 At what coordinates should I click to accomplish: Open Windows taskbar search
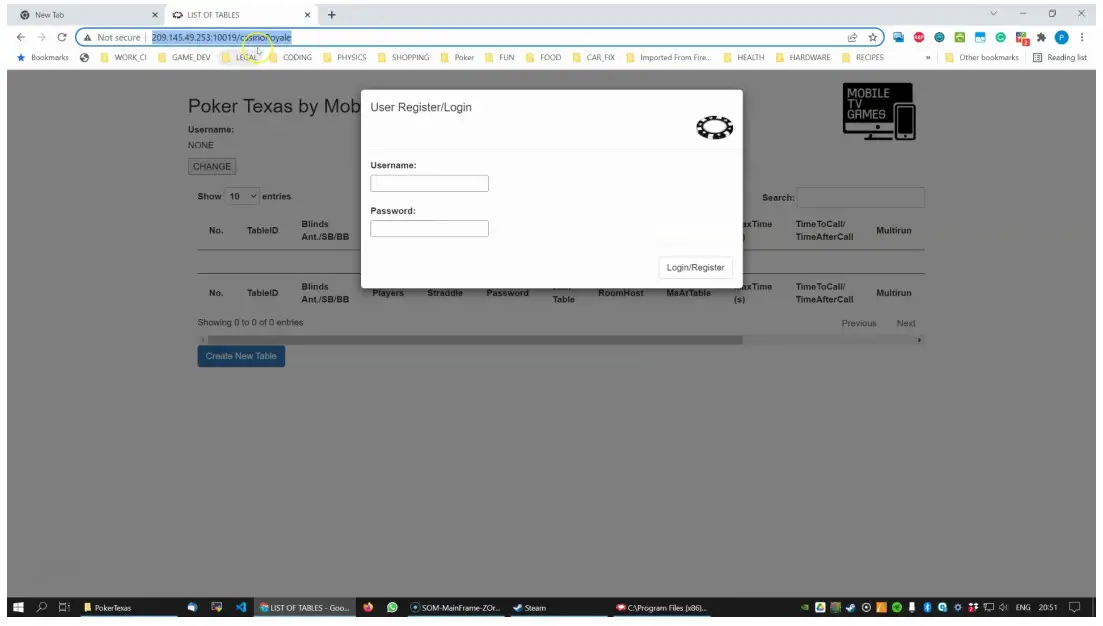(42, 607)
